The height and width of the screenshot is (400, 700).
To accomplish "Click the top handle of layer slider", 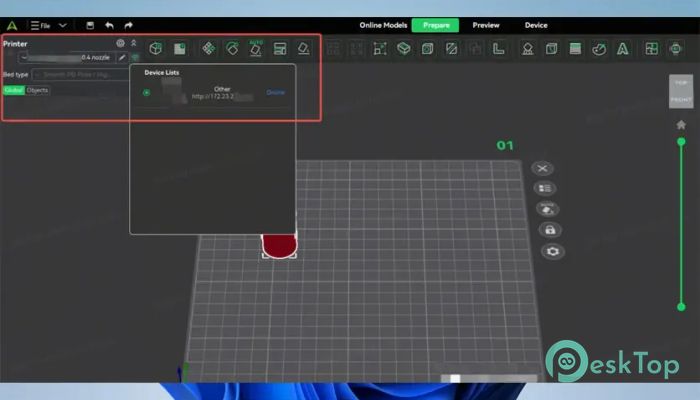I will pyautogui.click(x=681, y=142).
